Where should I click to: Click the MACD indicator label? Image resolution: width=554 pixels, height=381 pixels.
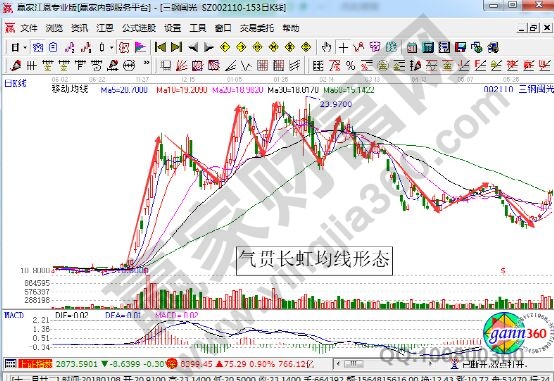tap(14, 315)
